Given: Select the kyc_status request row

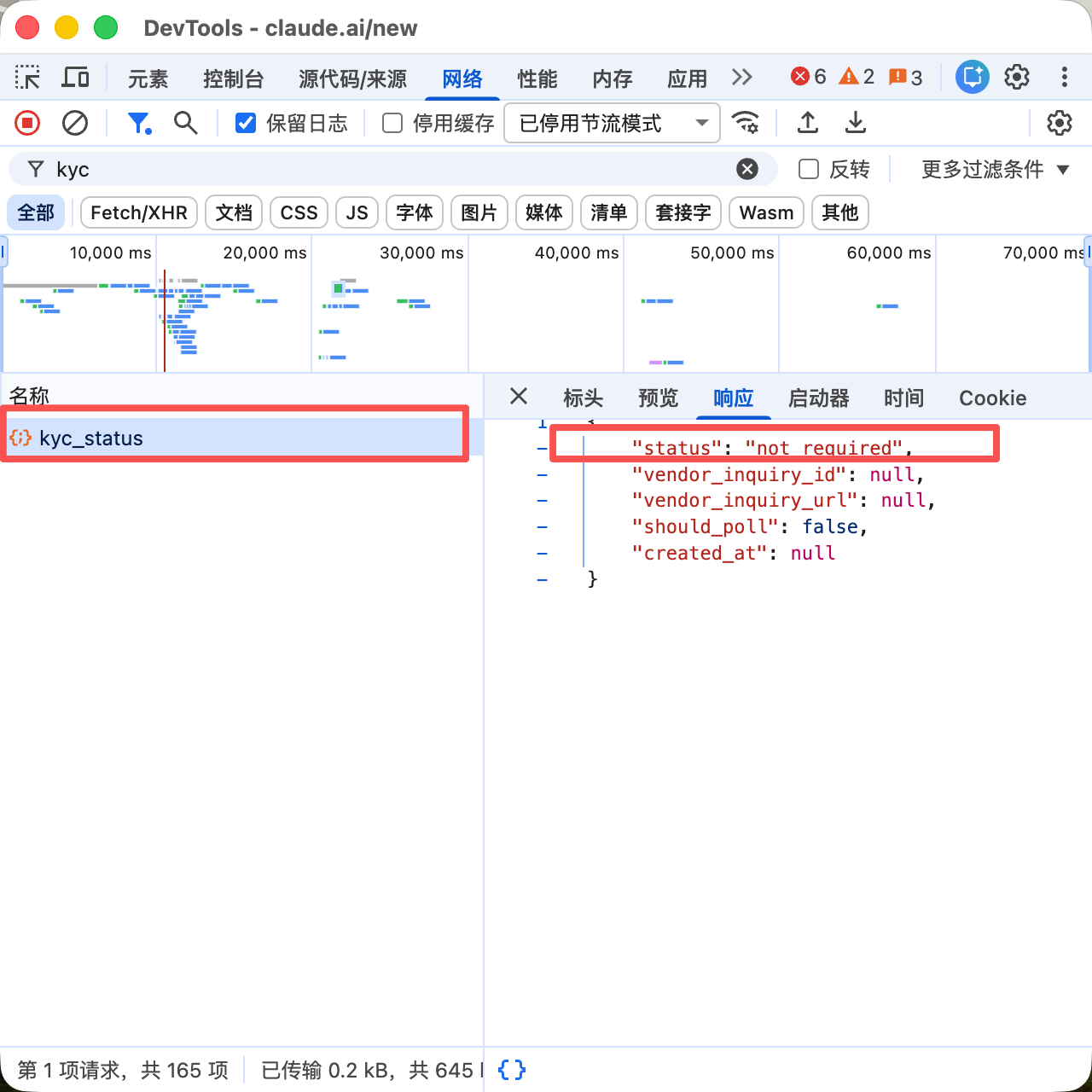Looking at the screenshot, I should tap(241, 438).
